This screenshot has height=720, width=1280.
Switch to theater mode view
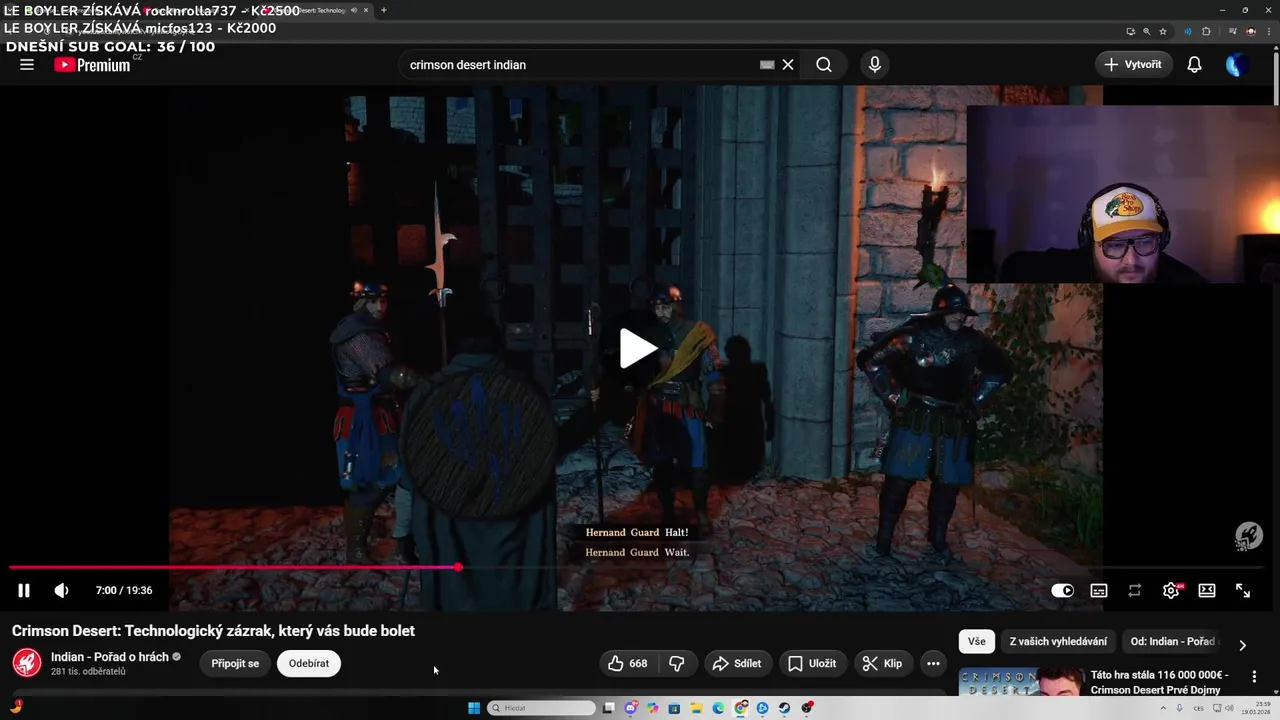pyautogui.click(x=1207, y=591)
